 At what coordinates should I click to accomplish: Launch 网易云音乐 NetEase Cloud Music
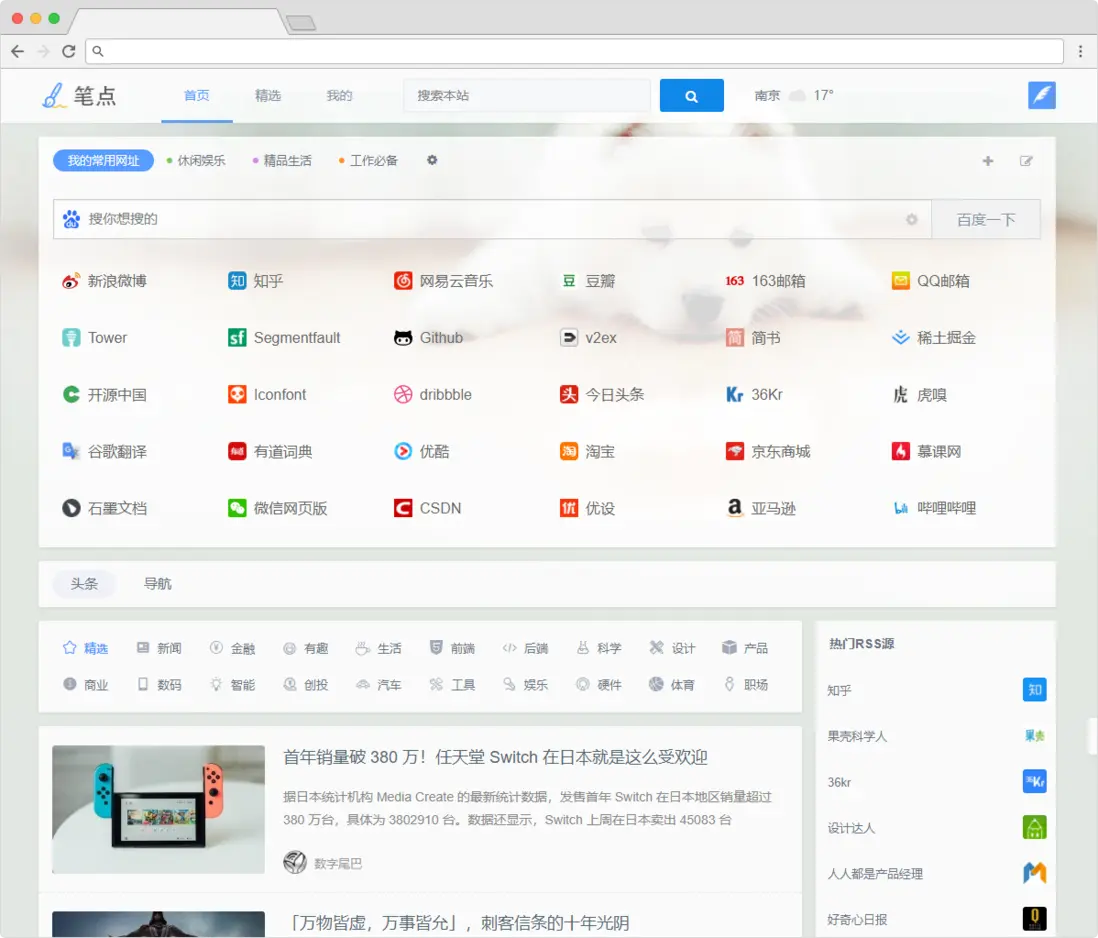tap(447, 281)
